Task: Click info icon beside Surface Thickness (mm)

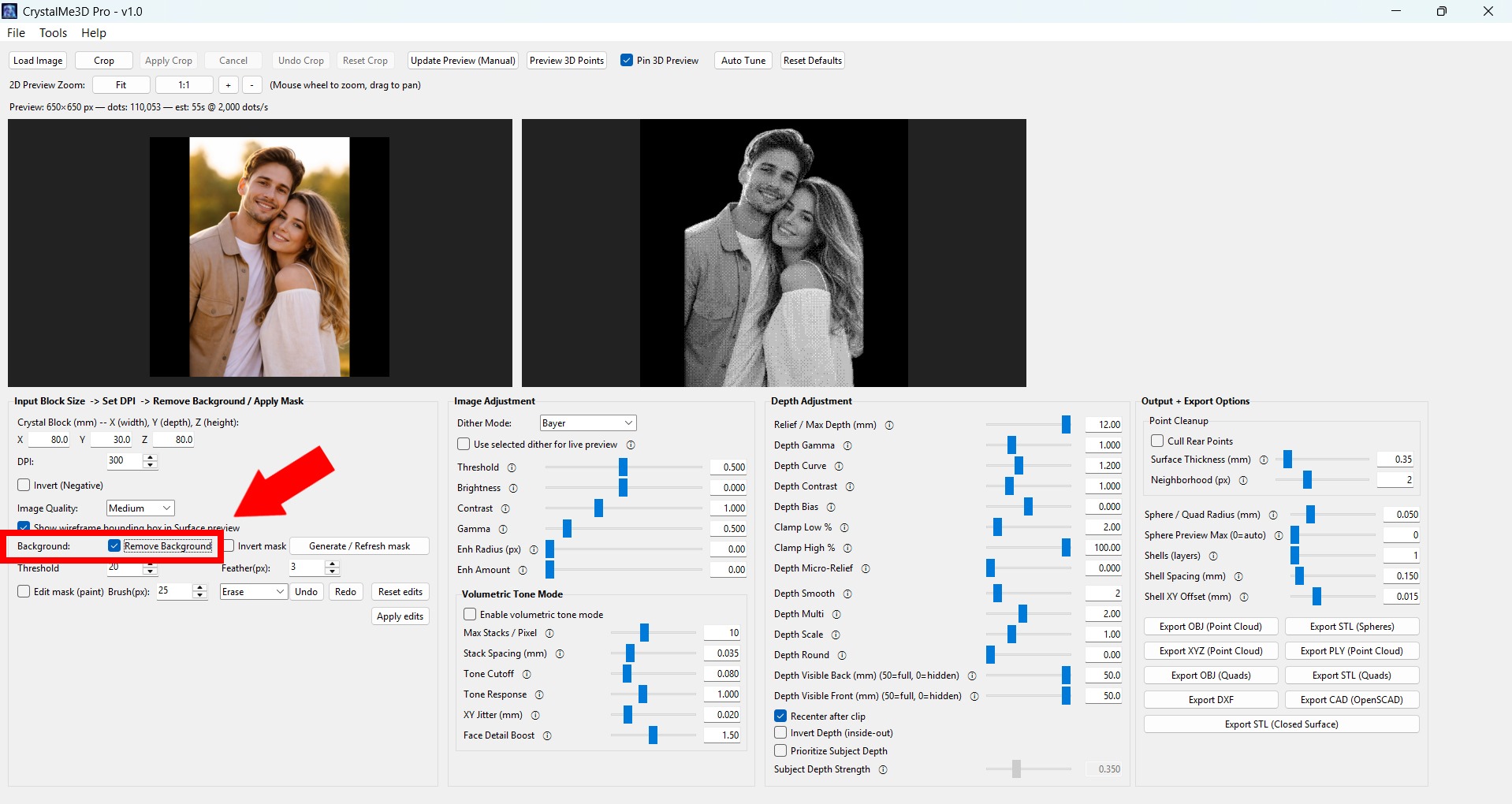Action: click(x=1264, y=460)
